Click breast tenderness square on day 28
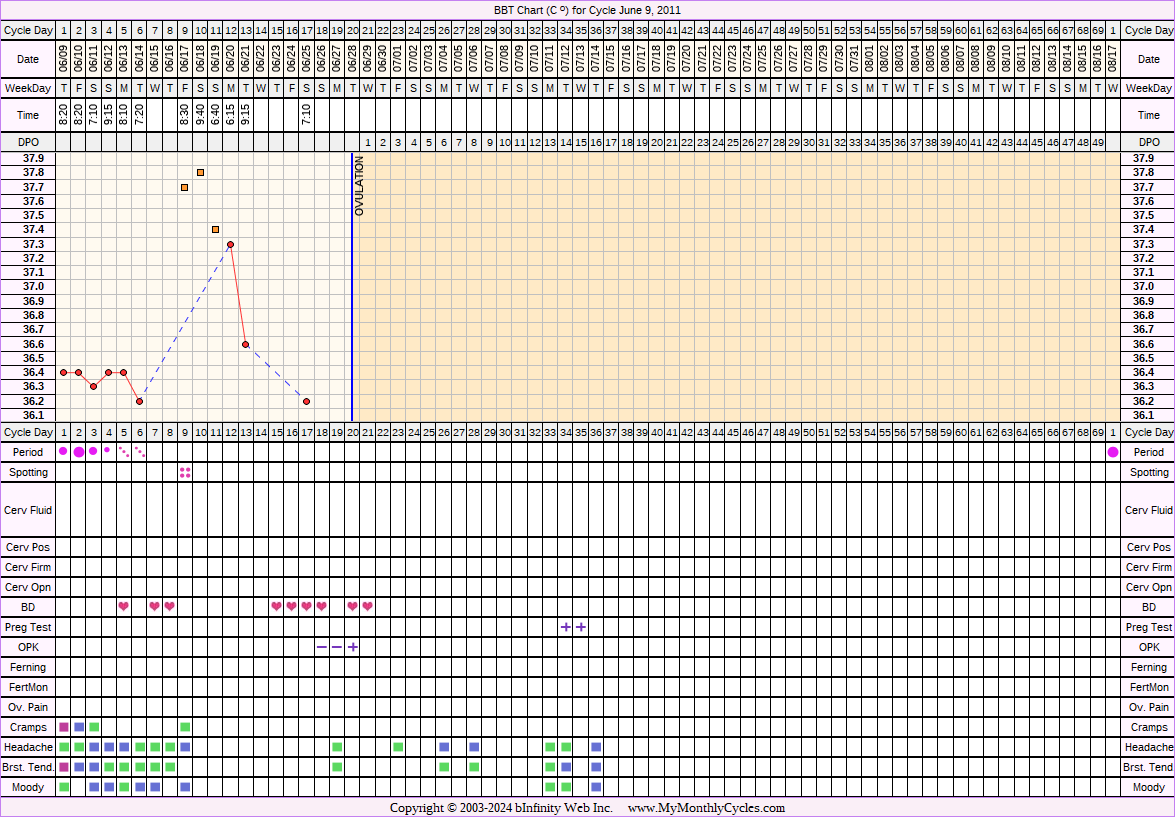This screenshot has height=817, width=1175. coord(474,767)
